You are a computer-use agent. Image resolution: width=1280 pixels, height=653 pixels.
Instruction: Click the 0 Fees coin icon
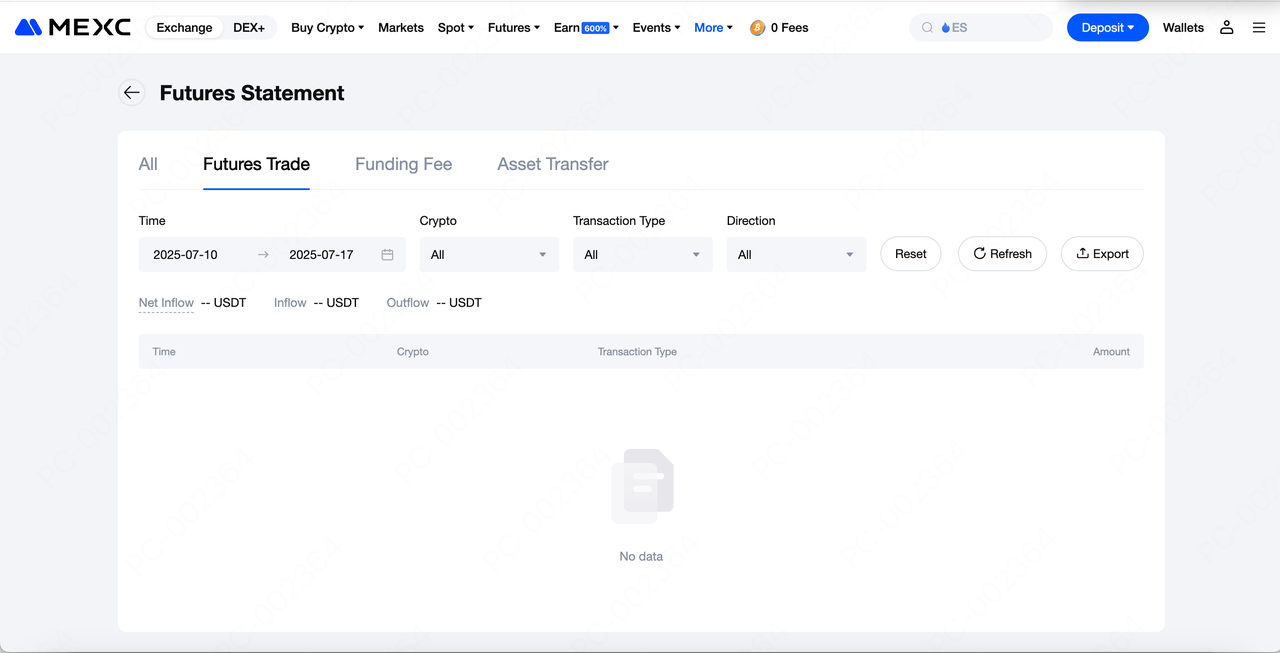[x=758, y=28]
